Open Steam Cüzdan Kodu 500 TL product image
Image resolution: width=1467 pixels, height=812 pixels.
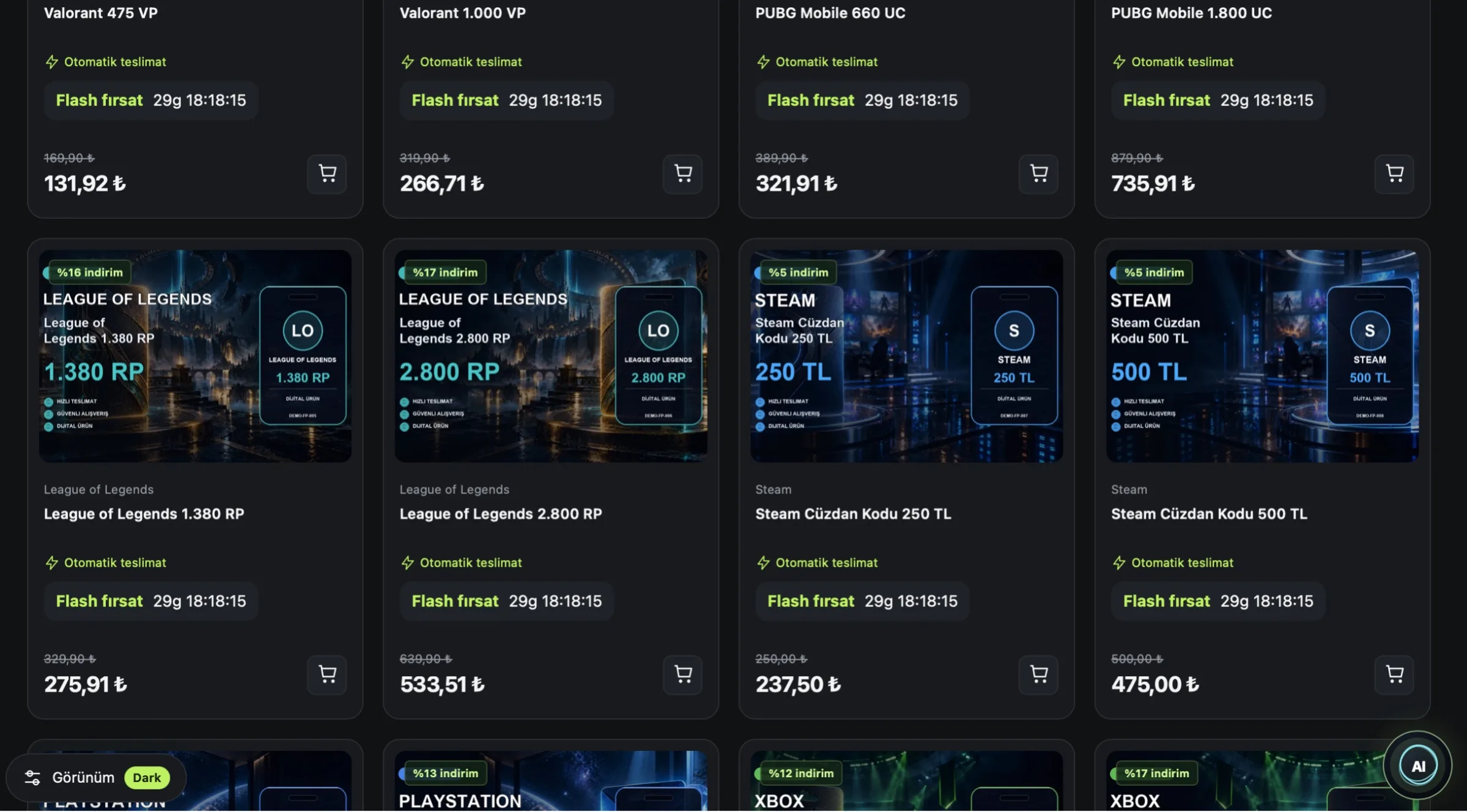pyautogui.click(x=1263, y=356)
